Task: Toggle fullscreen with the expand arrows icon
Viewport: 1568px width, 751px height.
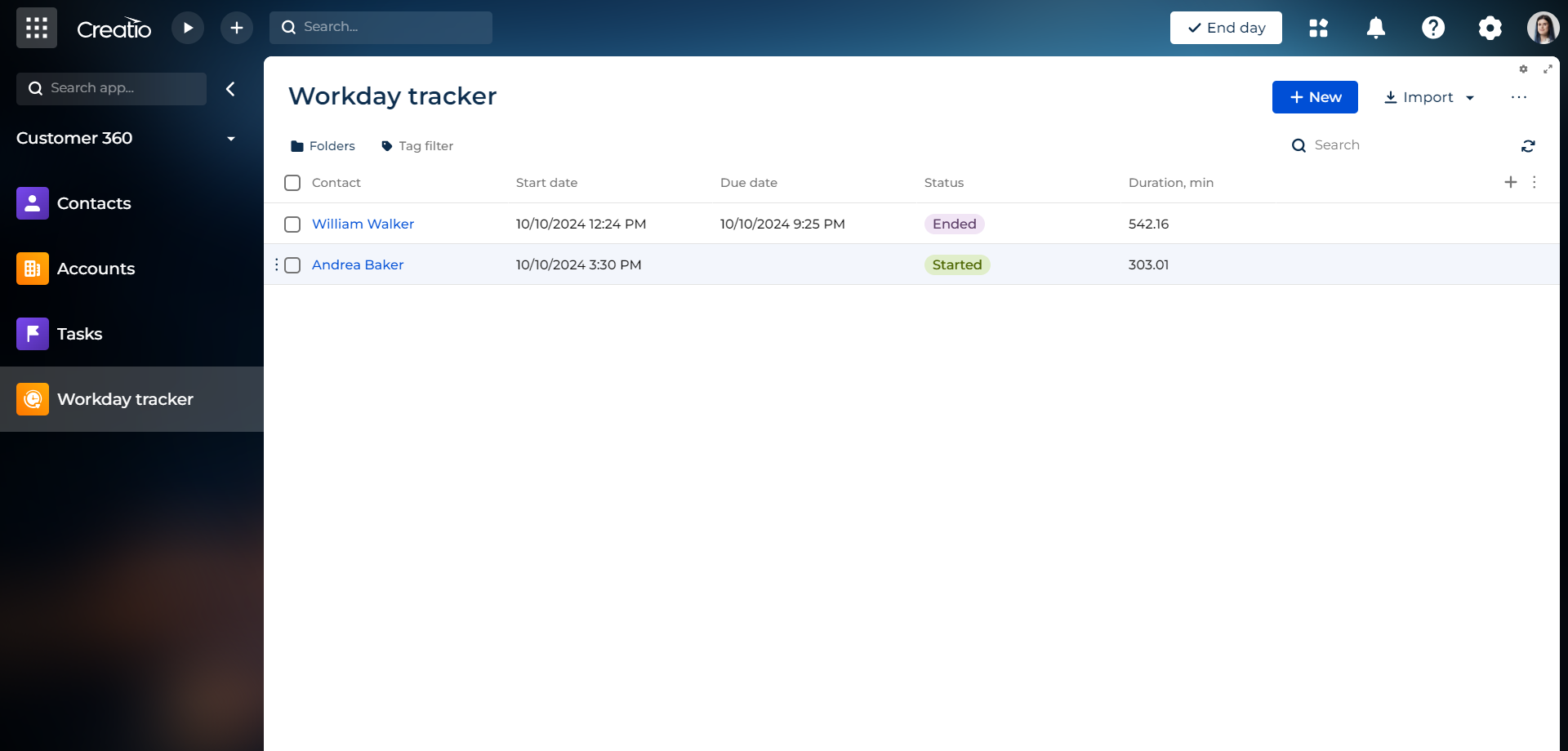Action: 1548,69
